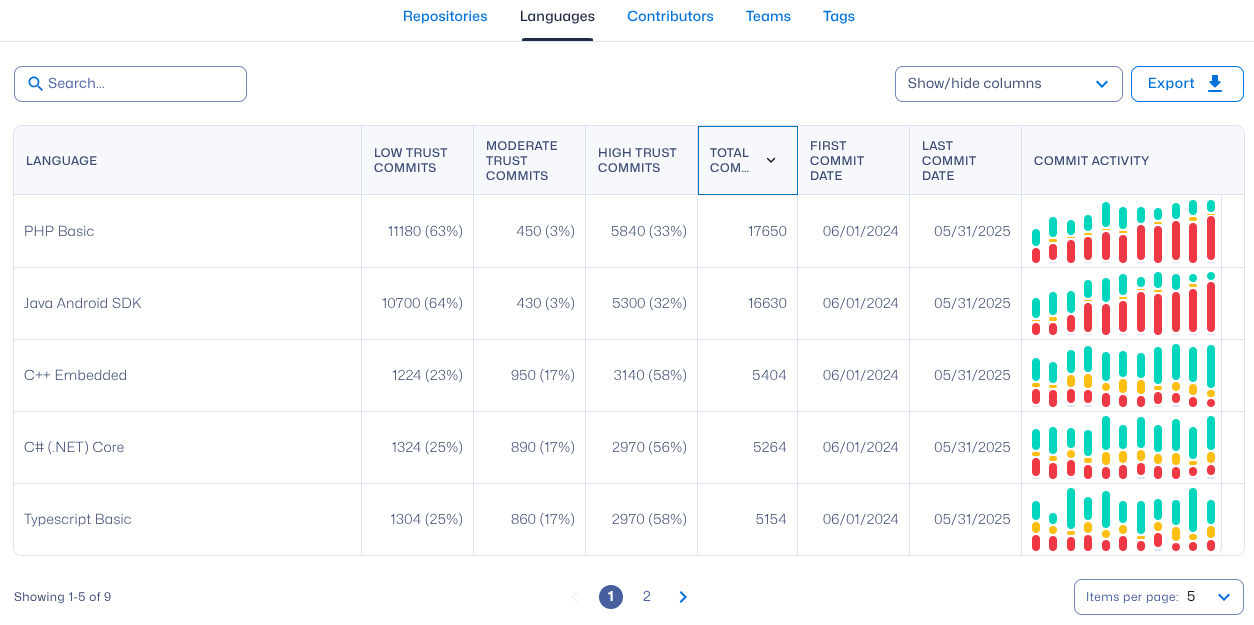The width and height of the screenshot is (1254, 625).
Task: Click the Total Commits sort arrow
Action: pyautogui.click(x=771, y=160)
